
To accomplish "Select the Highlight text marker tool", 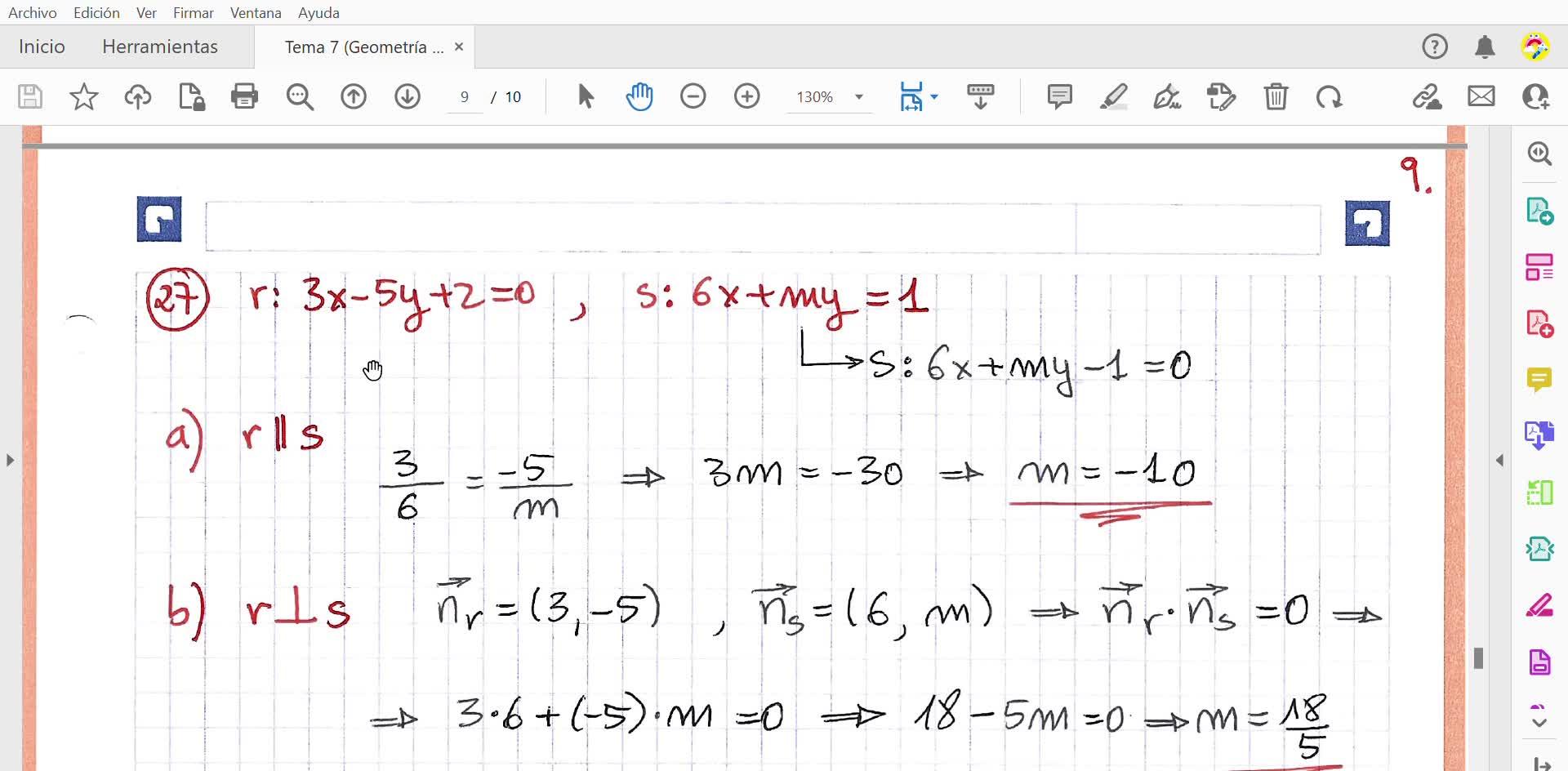I will coord(1113,96).
